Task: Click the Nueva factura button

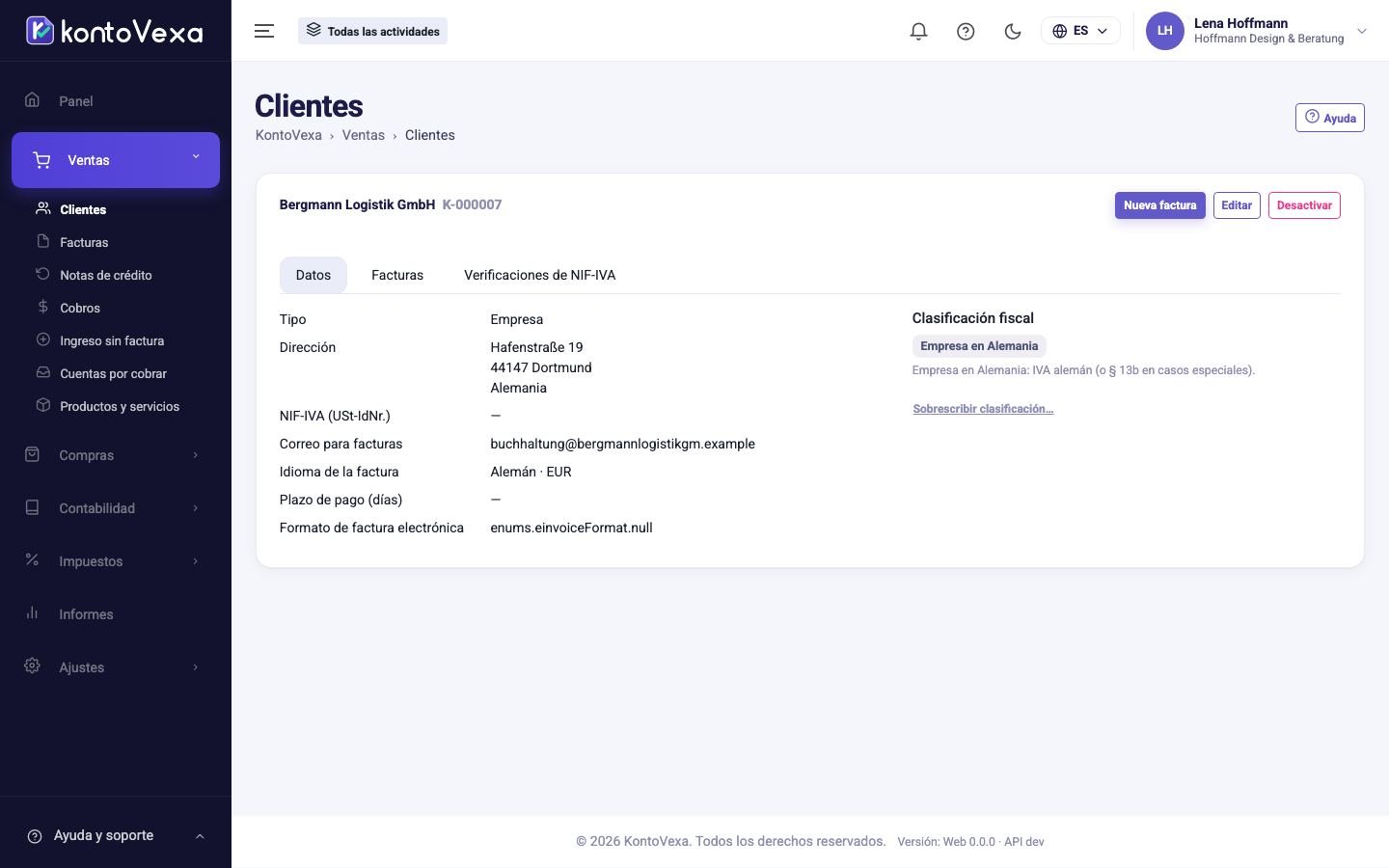Action: point(1159,205)
